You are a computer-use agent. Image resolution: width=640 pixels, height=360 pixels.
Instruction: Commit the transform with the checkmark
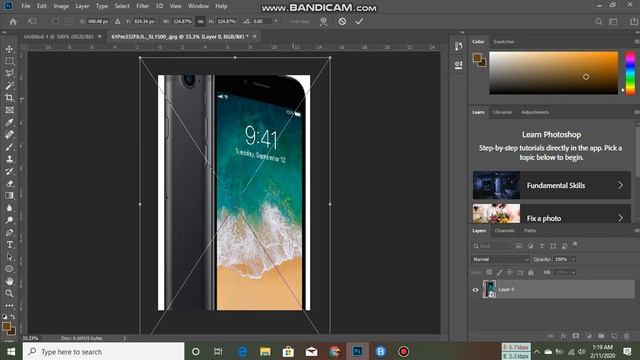(x=359, y=21)
